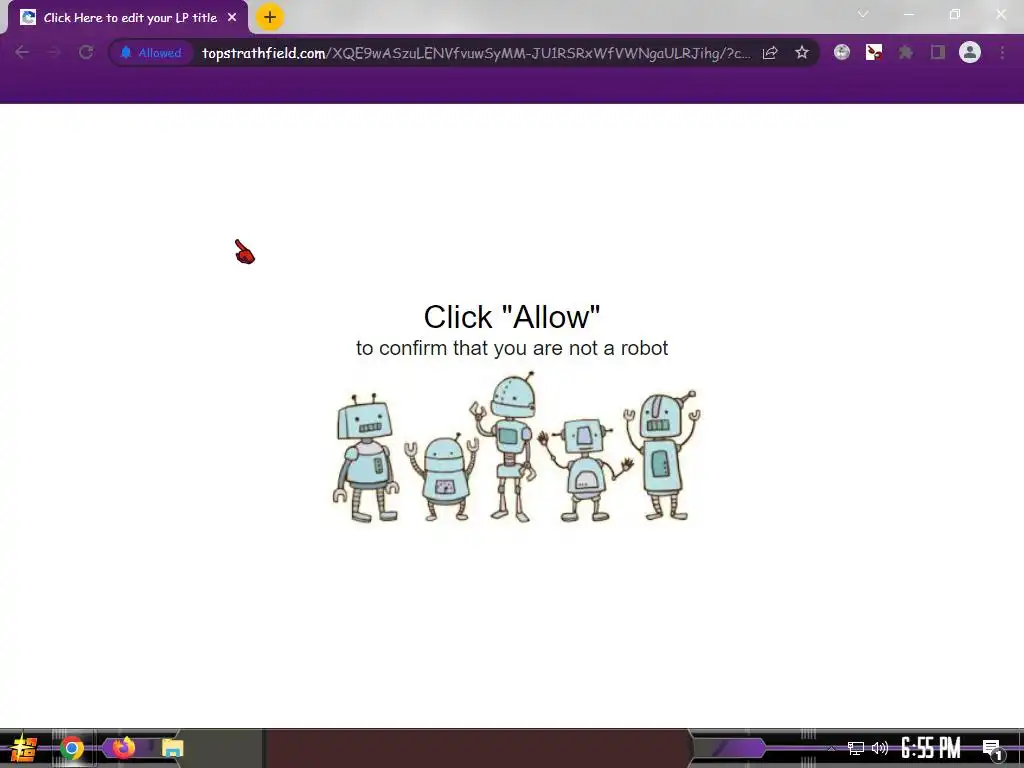Minimize the Chrome window
This screenshot has height=768, width=1024.
pyautogui.click(x=908, y=14)
